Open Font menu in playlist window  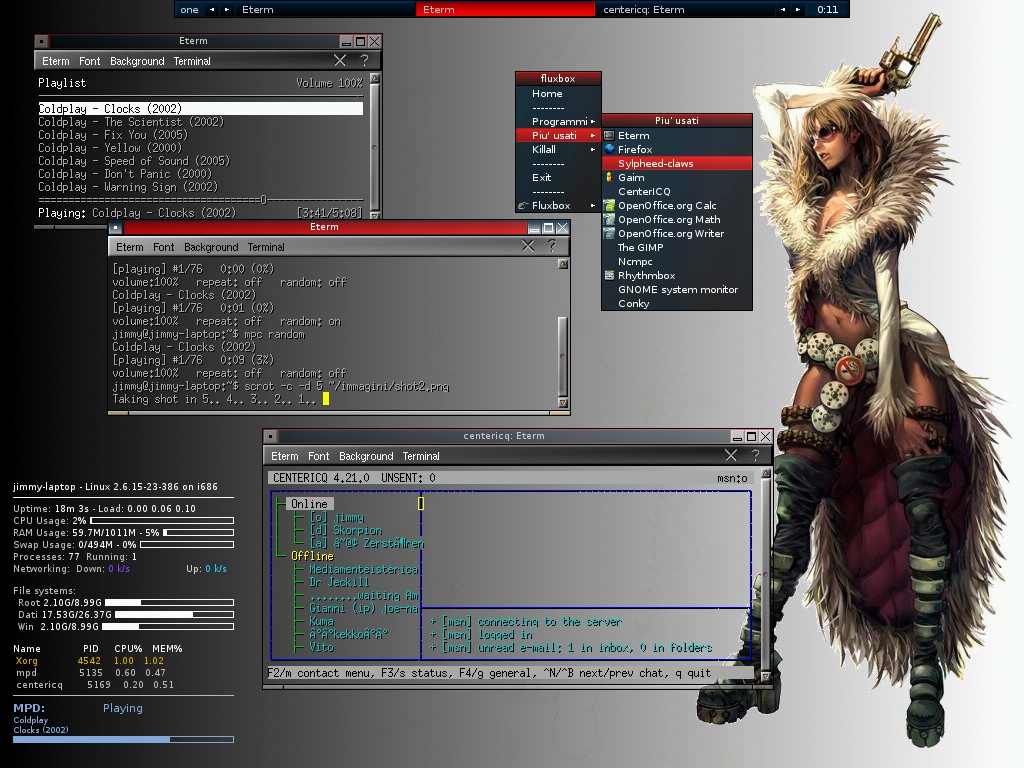[x=89, y=61]
